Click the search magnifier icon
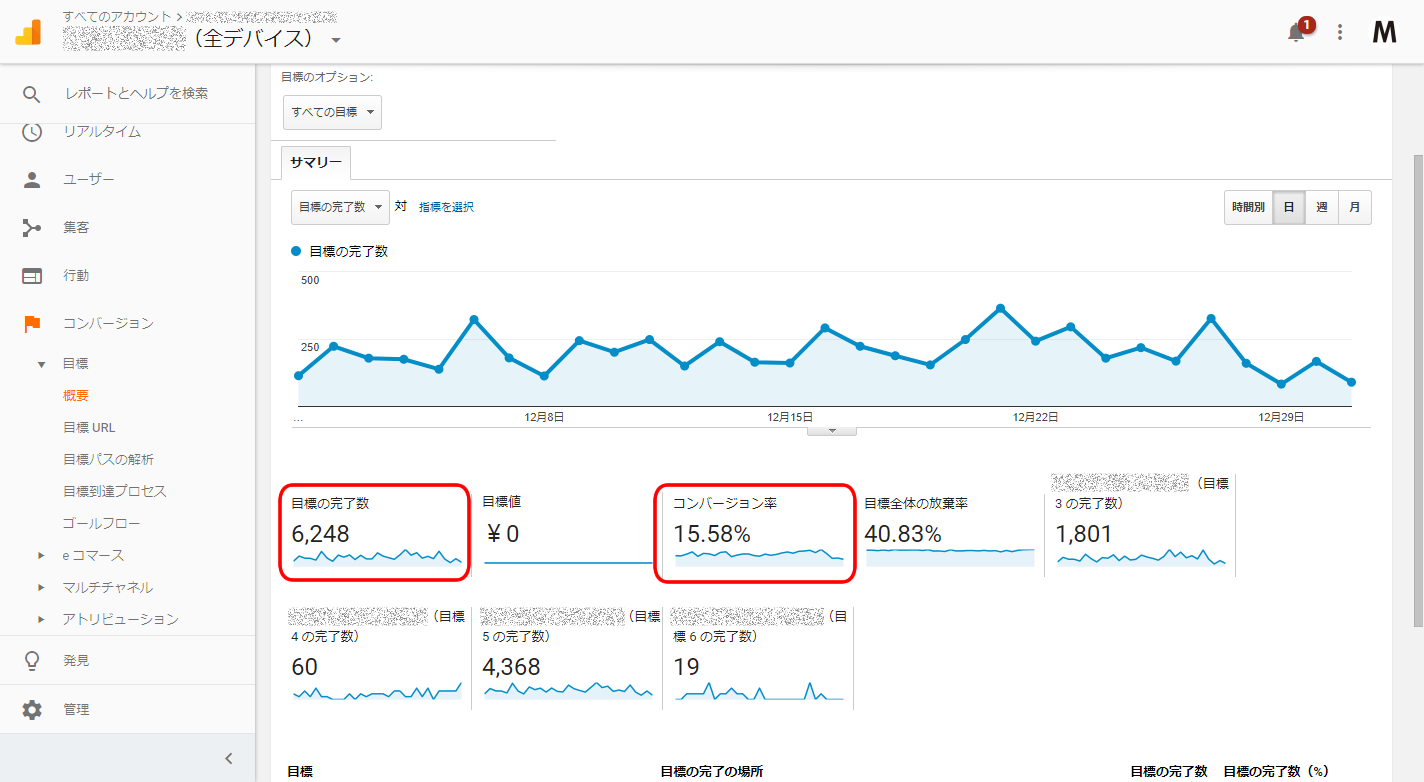 32,94
